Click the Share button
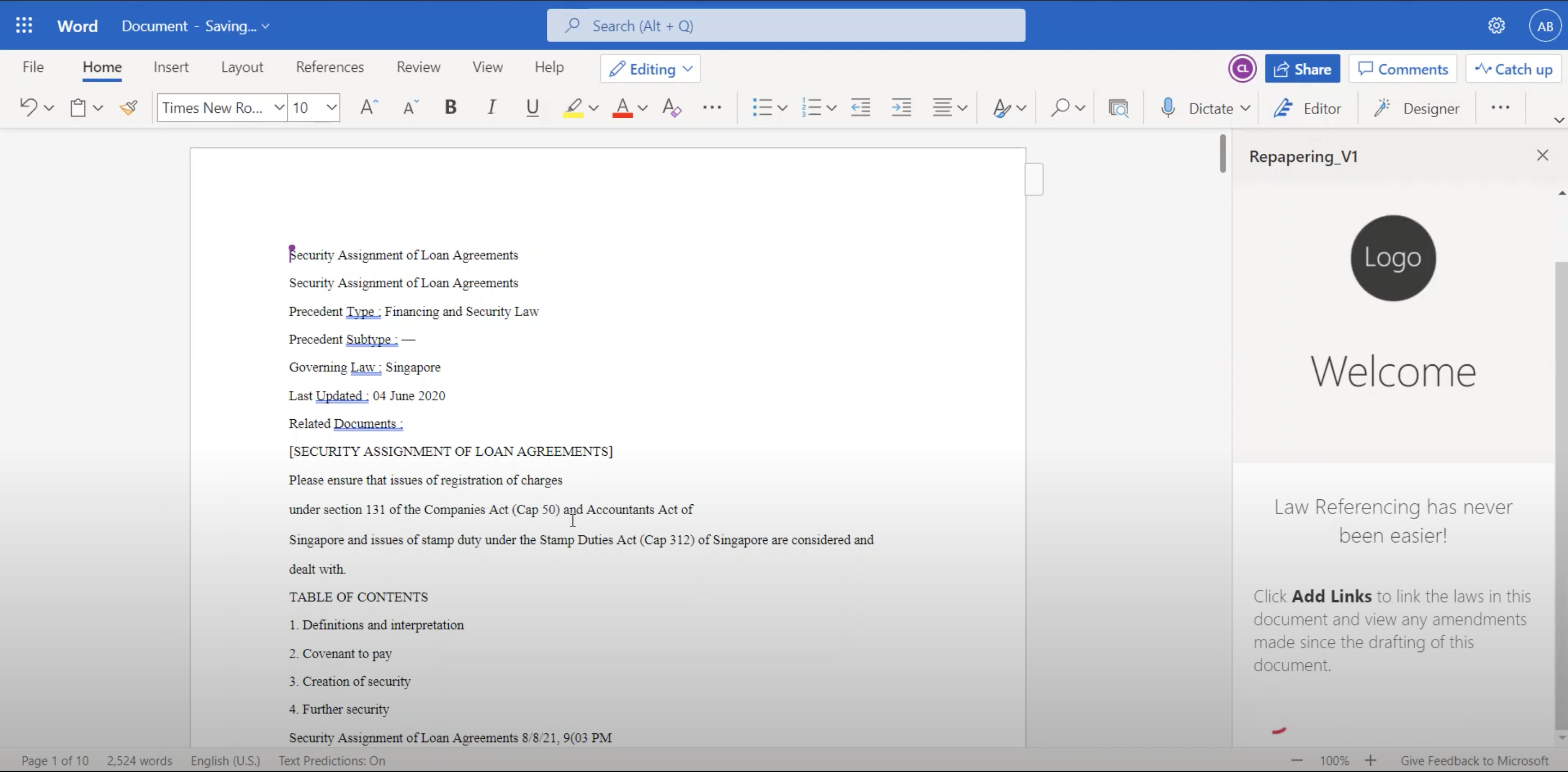Image resolution: width=1568 pixels, height=772 pixels. pos(1302,69)
